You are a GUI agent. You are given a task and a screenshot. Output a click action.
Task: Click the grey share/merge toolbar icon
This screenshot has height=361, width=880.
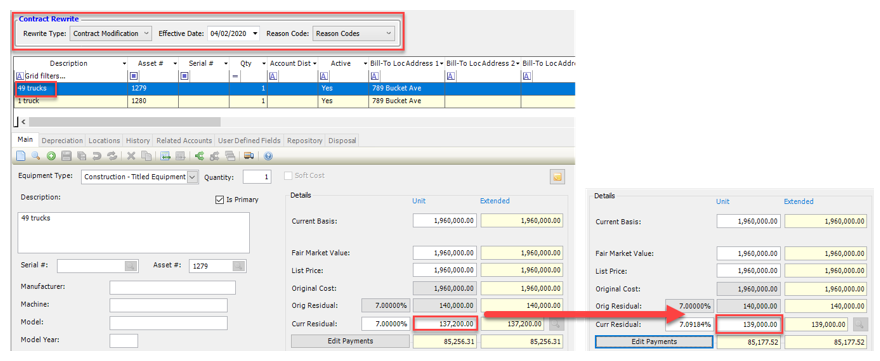point(214,156)
